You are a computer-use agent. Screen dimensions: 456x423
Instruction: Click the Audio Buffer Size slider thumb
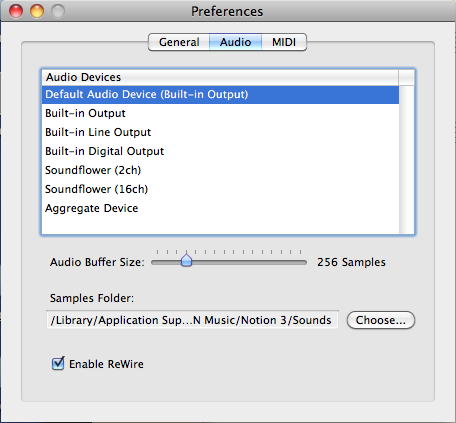tap(186, 260)
